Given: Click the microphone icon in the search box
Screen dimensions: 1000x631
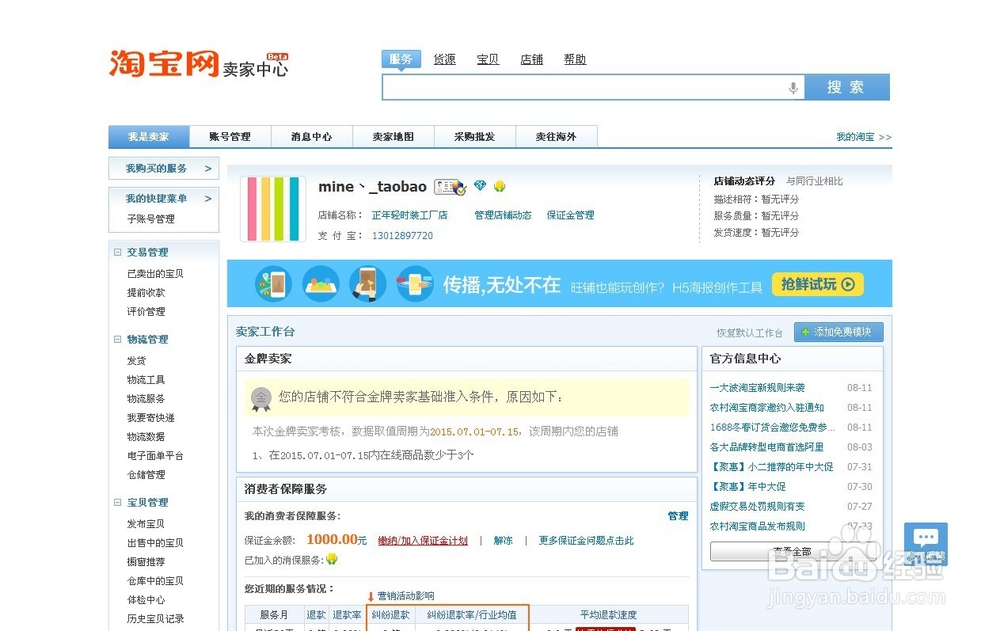Looking at the screenshot, I should click(793, 87).
